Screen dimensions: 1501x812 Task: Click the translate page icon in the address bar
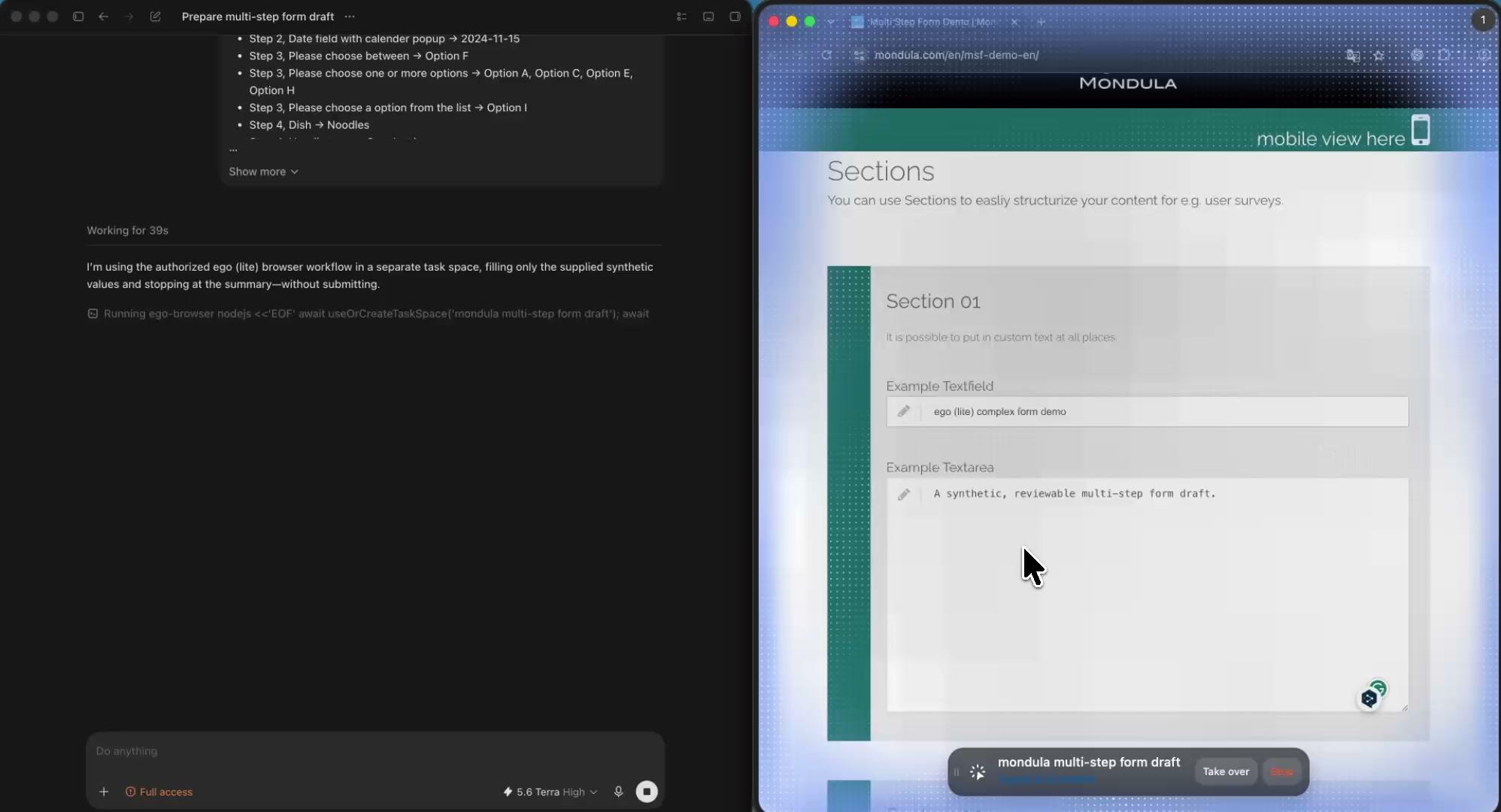(1353, 55)
